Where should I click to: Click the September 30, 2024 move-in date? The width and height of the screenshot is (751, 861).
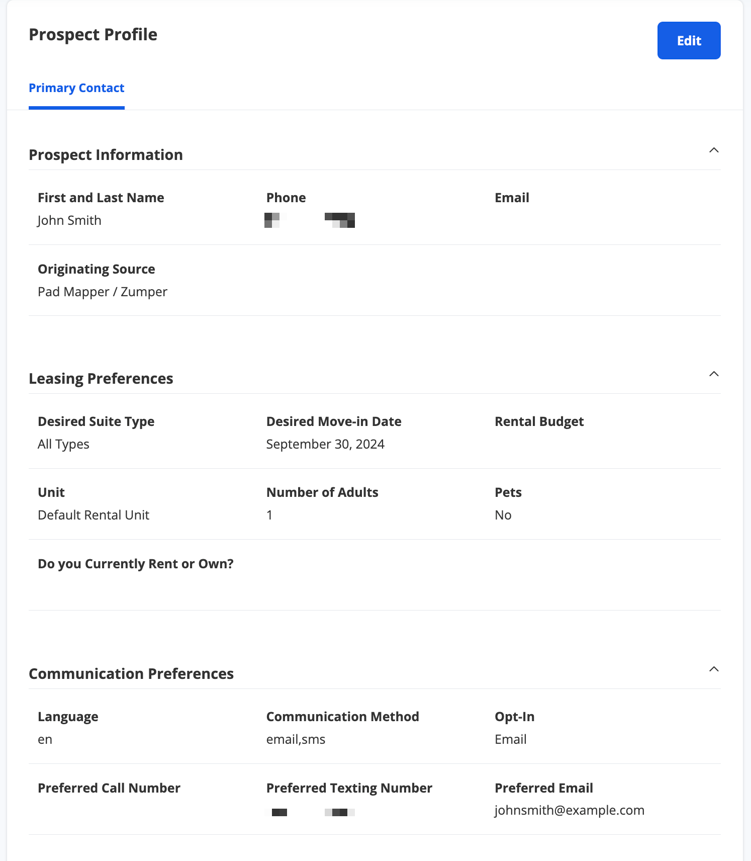[325, 444]
